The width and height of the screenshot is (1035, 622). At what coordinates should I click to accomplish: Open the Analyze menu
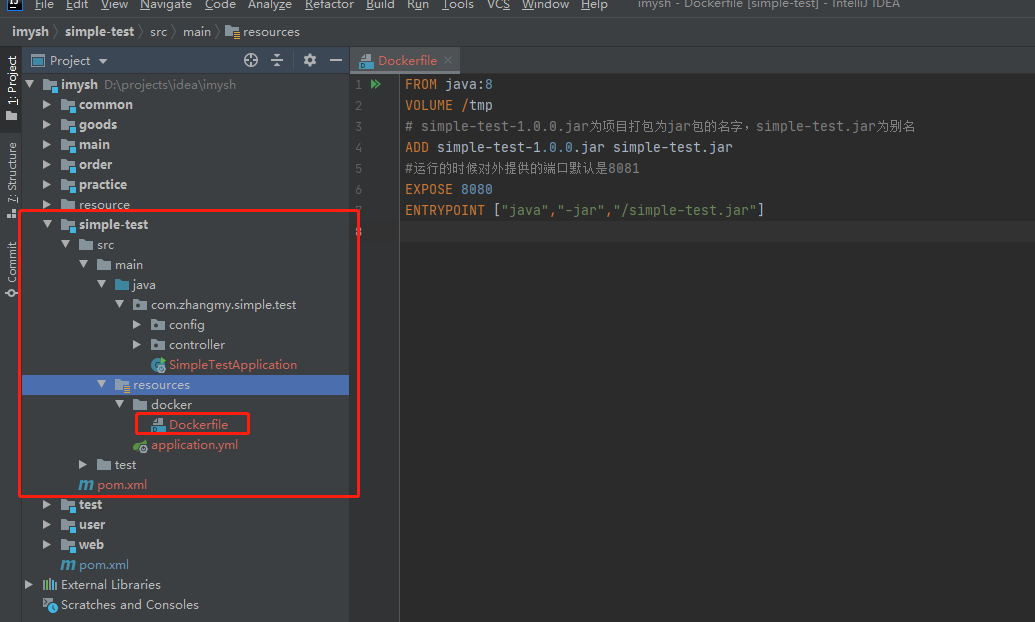269,5
